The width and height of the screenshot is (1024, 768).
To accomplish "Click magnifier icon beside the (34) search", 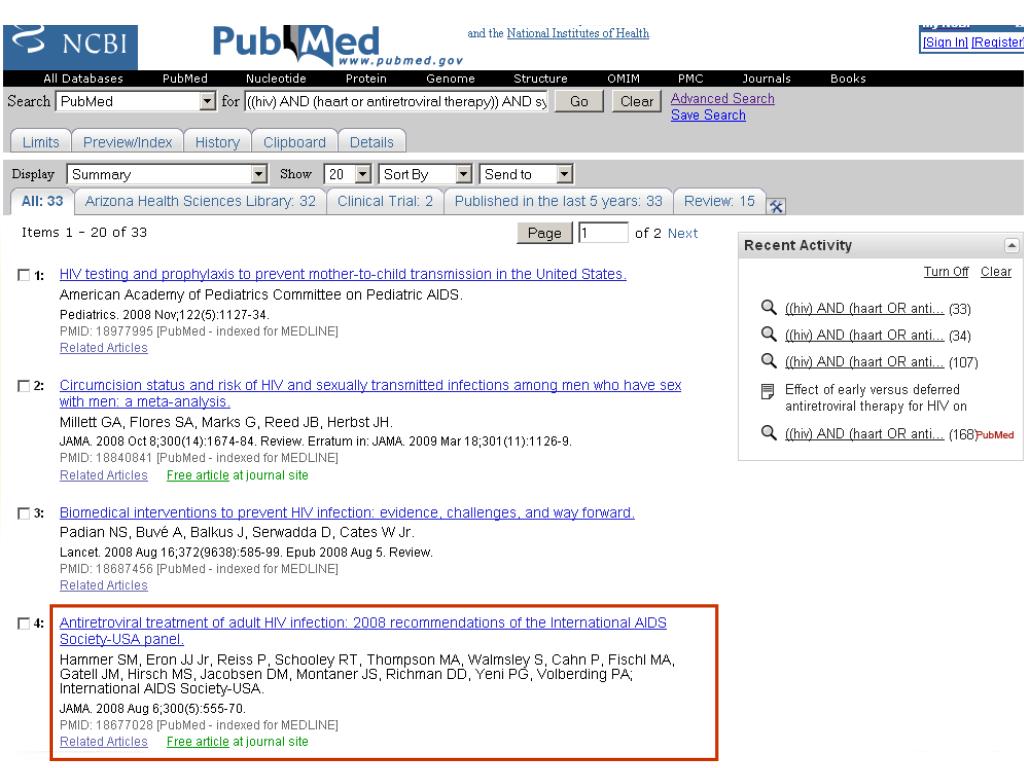I will pos(769,334).
